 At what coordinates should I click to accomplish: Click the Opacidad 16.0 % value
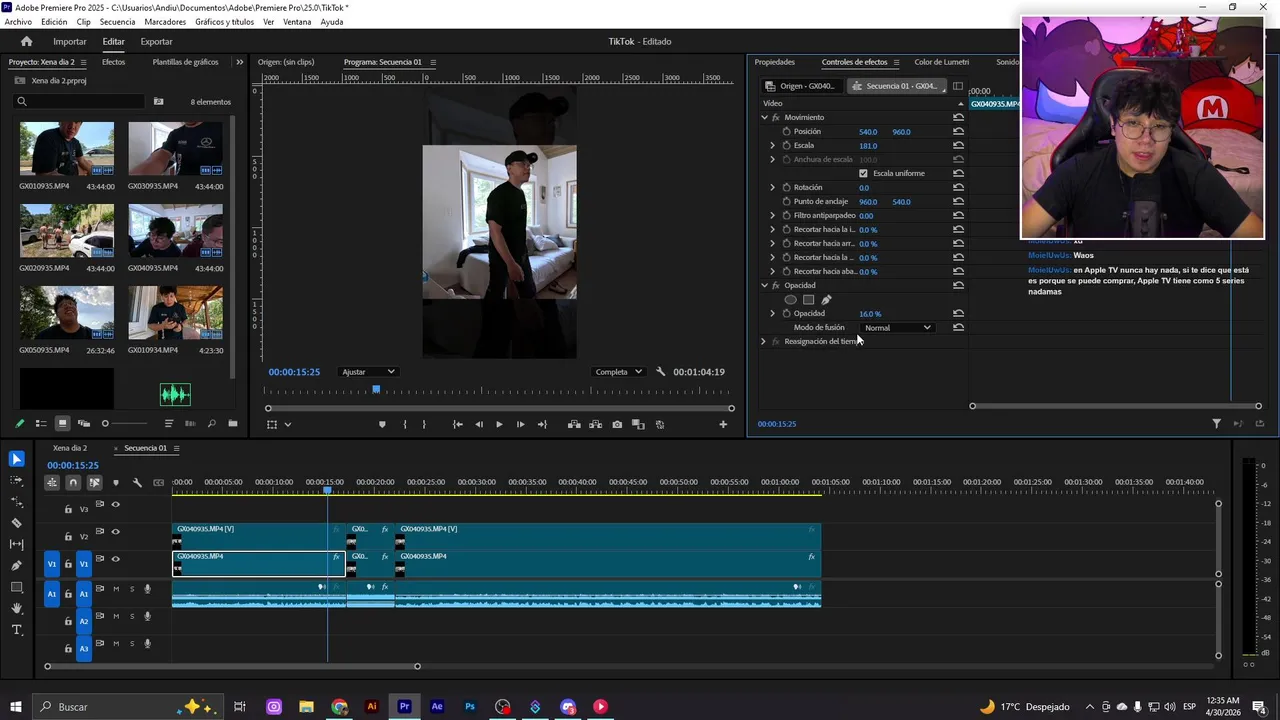click(x=870, y=313)
